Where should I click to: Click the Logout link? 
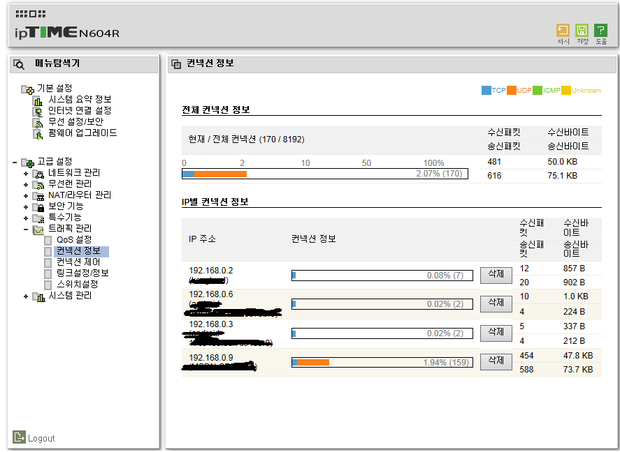(x=41, y=439)
